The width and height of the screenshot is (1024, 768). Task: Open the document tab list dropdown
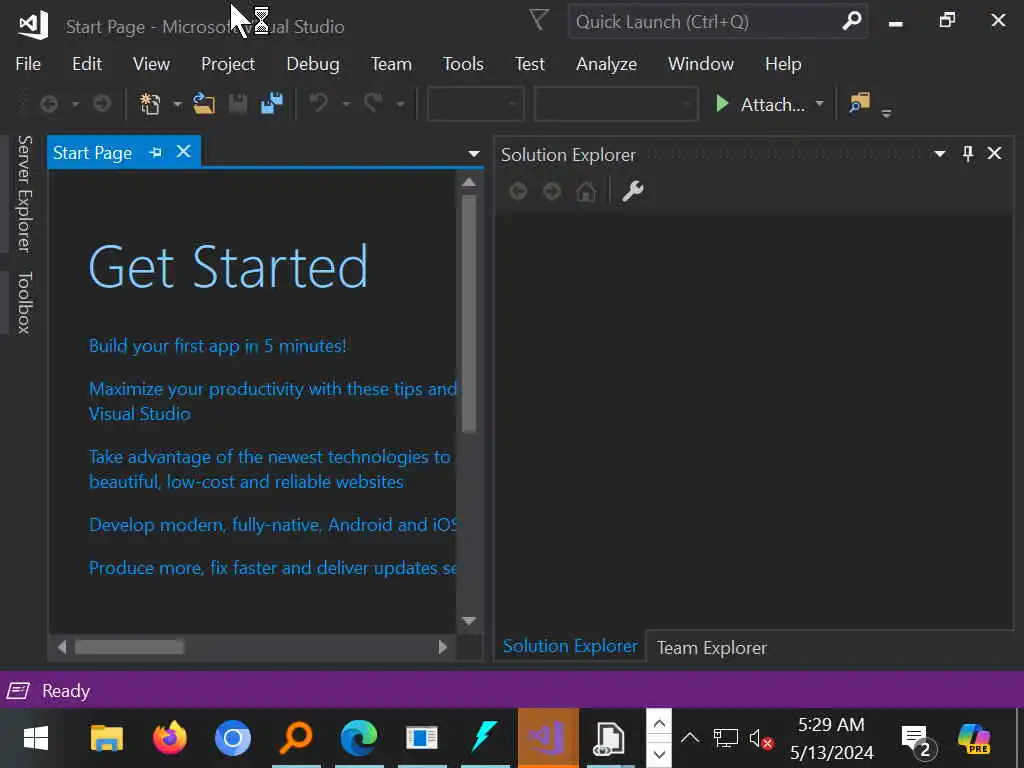coord(473,154)
